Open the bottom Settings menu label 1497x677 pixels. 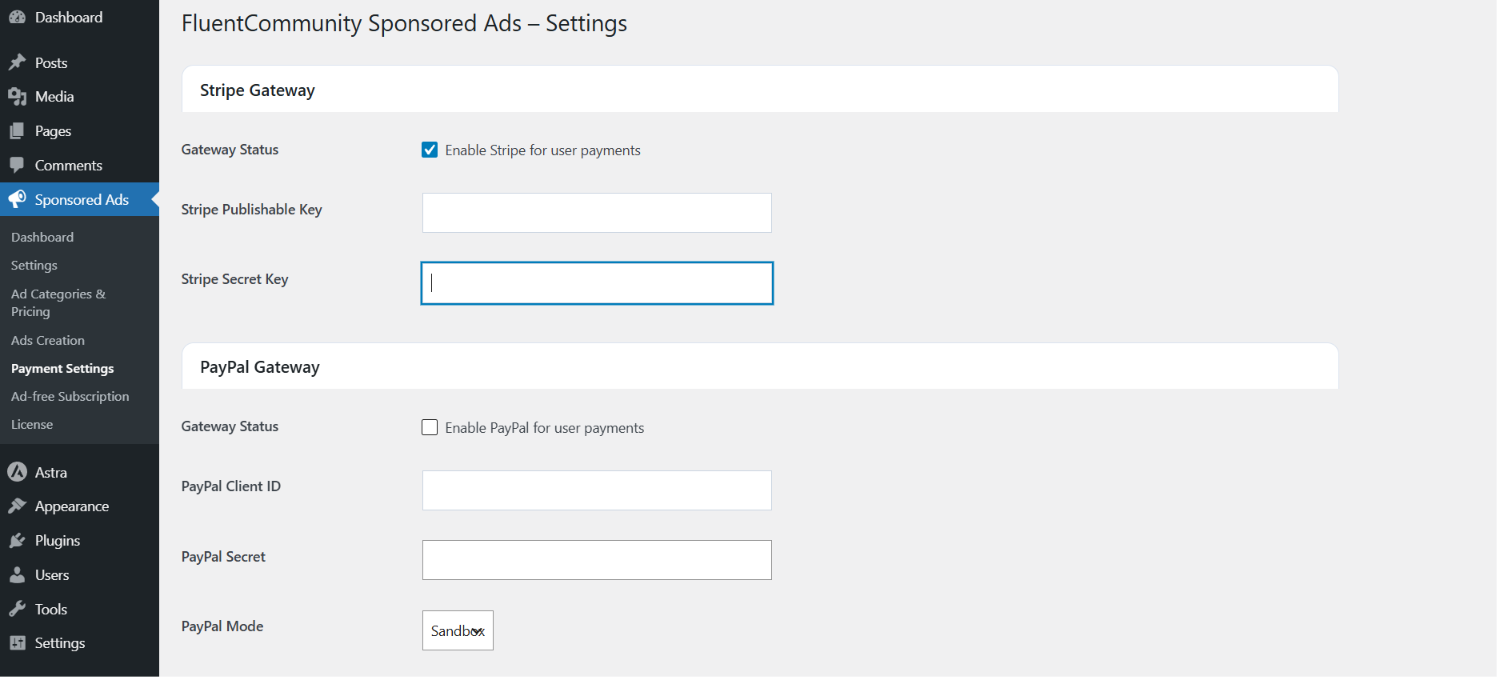pyautogui.click(x=60, y=643)
